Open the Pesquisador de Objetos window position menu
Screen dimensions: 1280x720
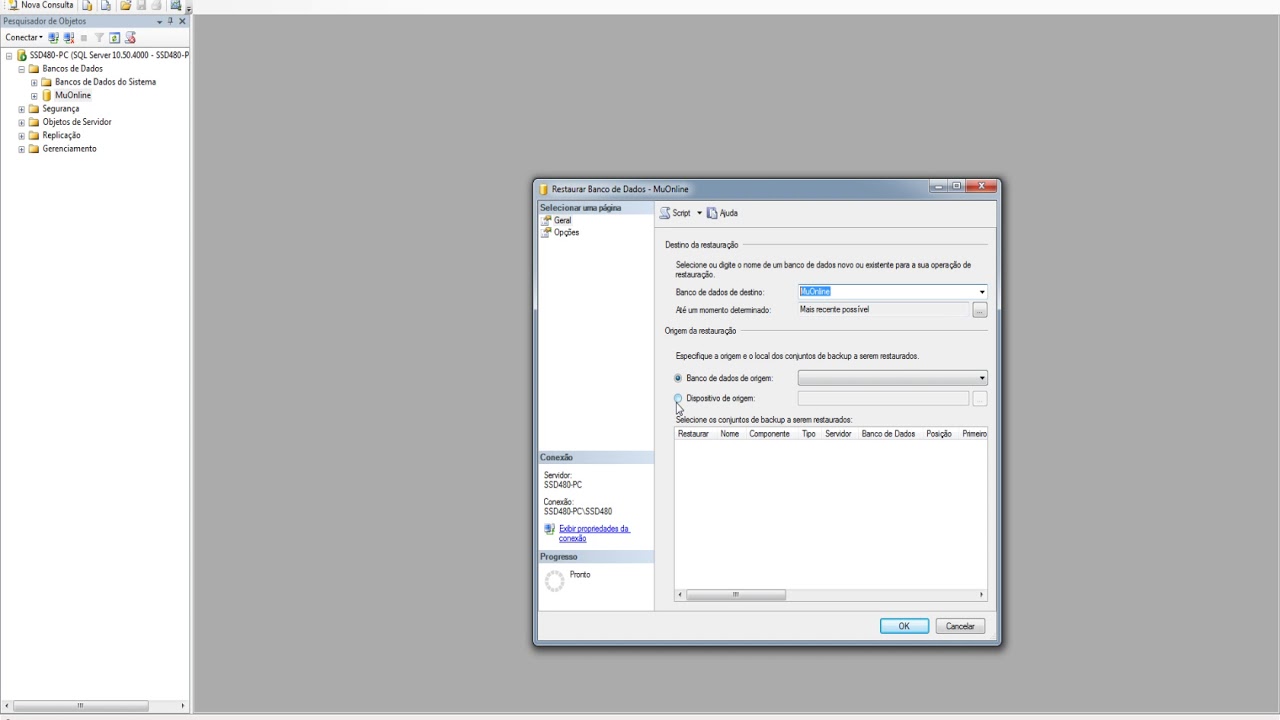pyautogui.click(x=159, y=21)
